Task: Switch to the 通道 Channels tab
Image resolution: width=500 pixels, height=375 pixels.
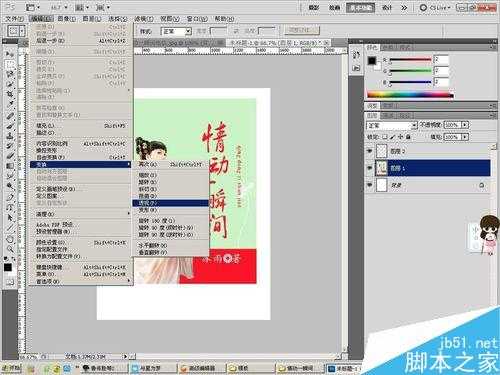Action: coord(388,115)
